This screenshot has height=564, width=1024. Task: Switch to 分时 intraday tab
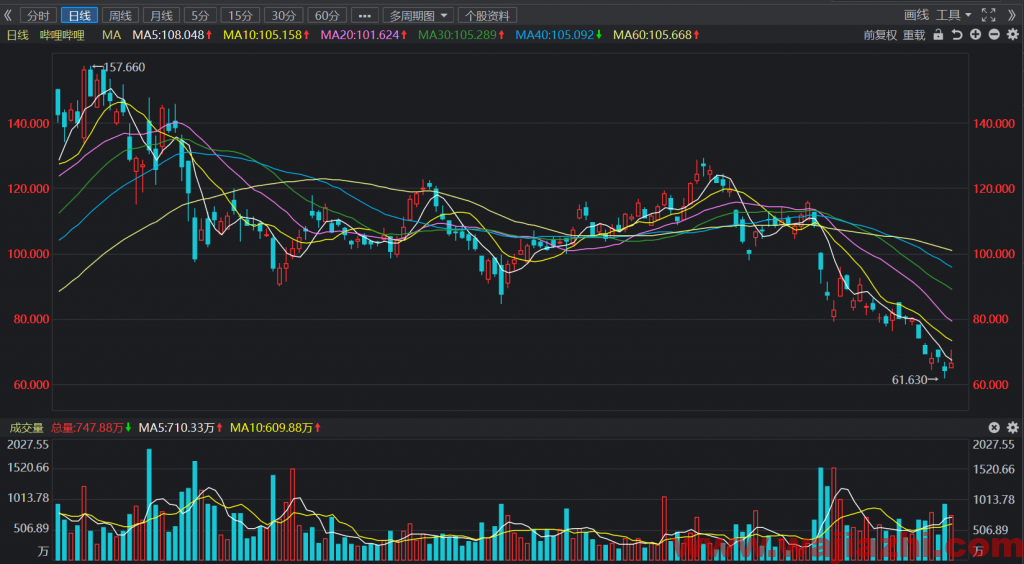pos(39,15)
